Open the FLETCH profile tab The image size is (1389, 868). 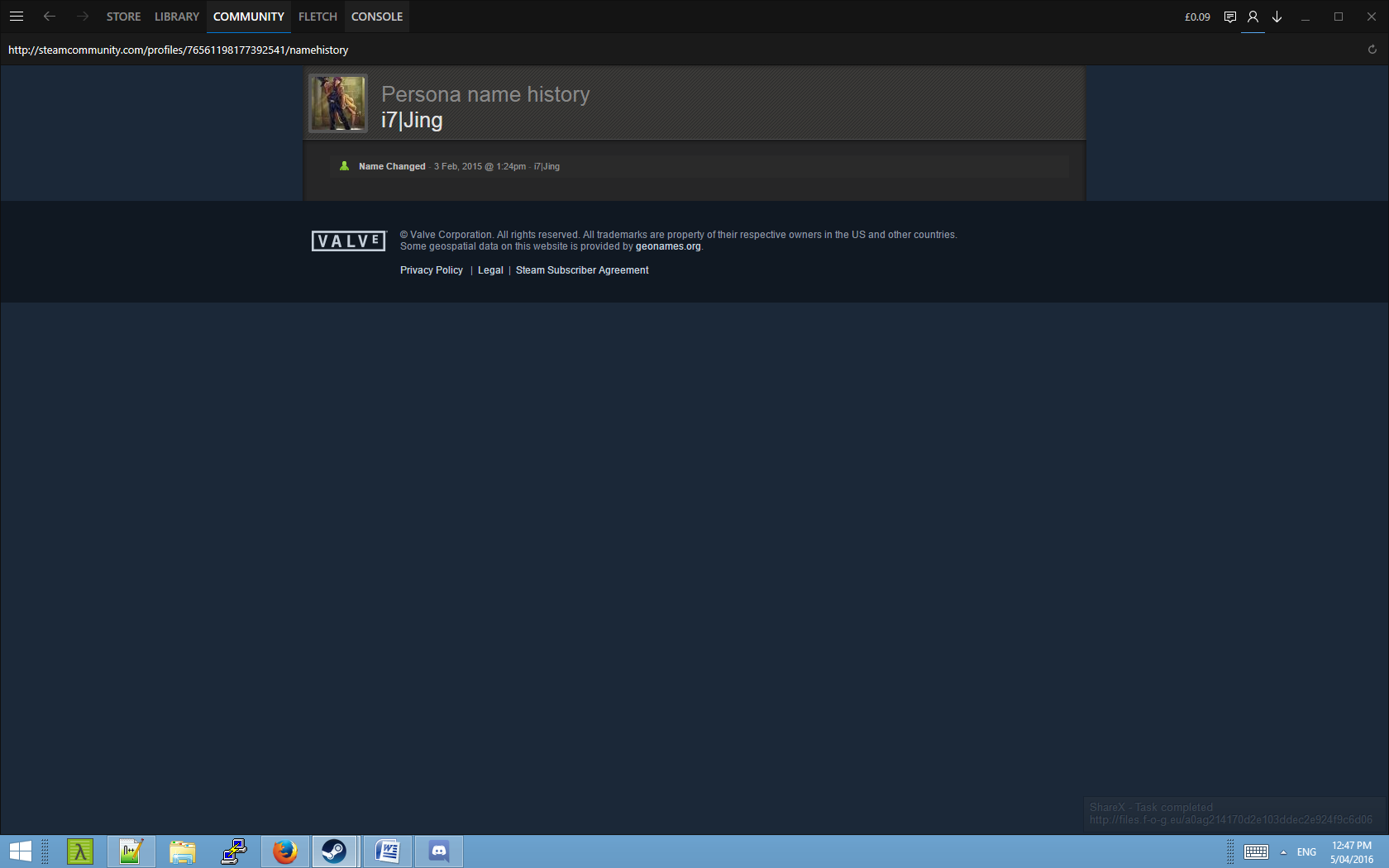click(x=317, y=17)
